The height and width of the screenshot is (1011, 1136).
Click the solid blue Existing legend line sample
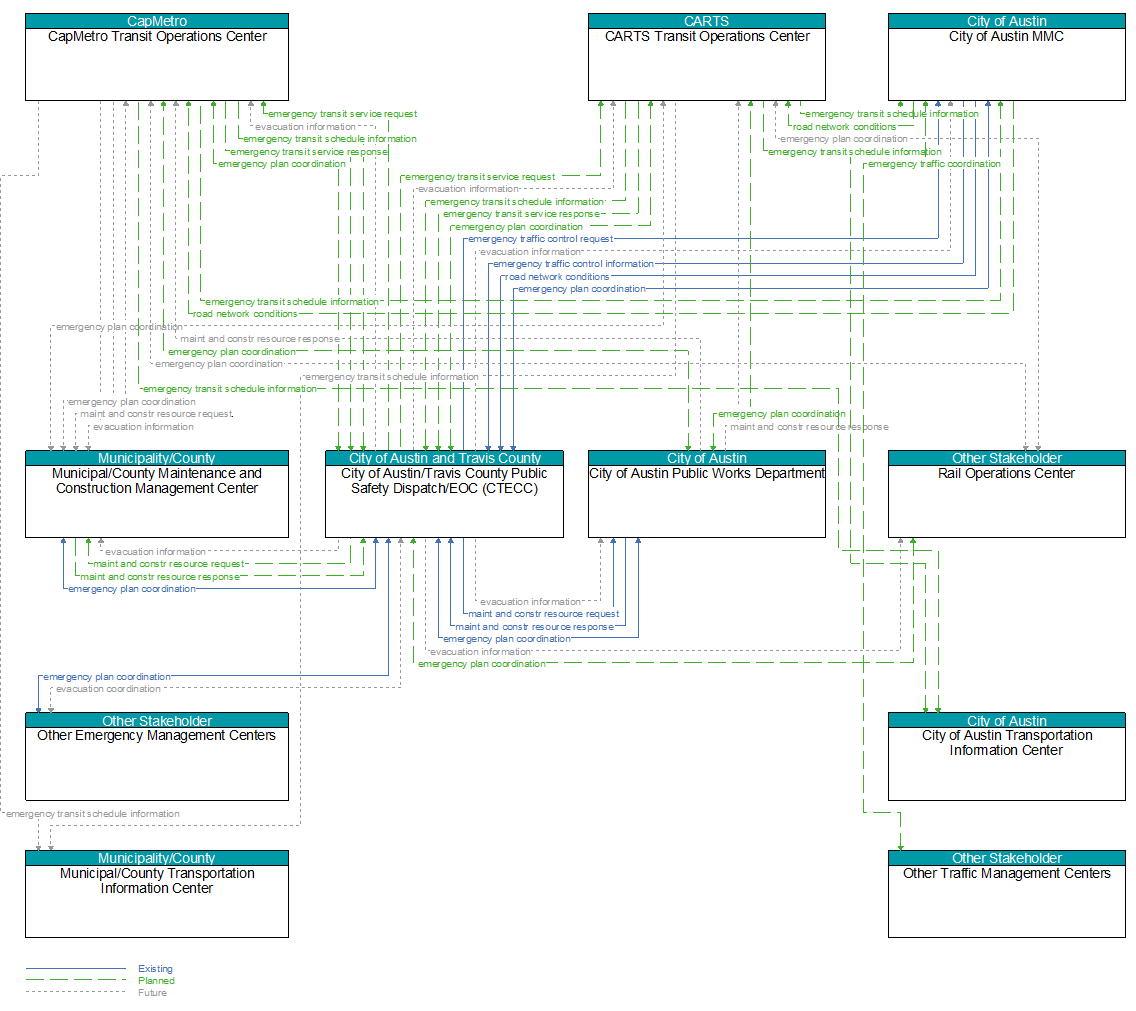click(76, 968)
